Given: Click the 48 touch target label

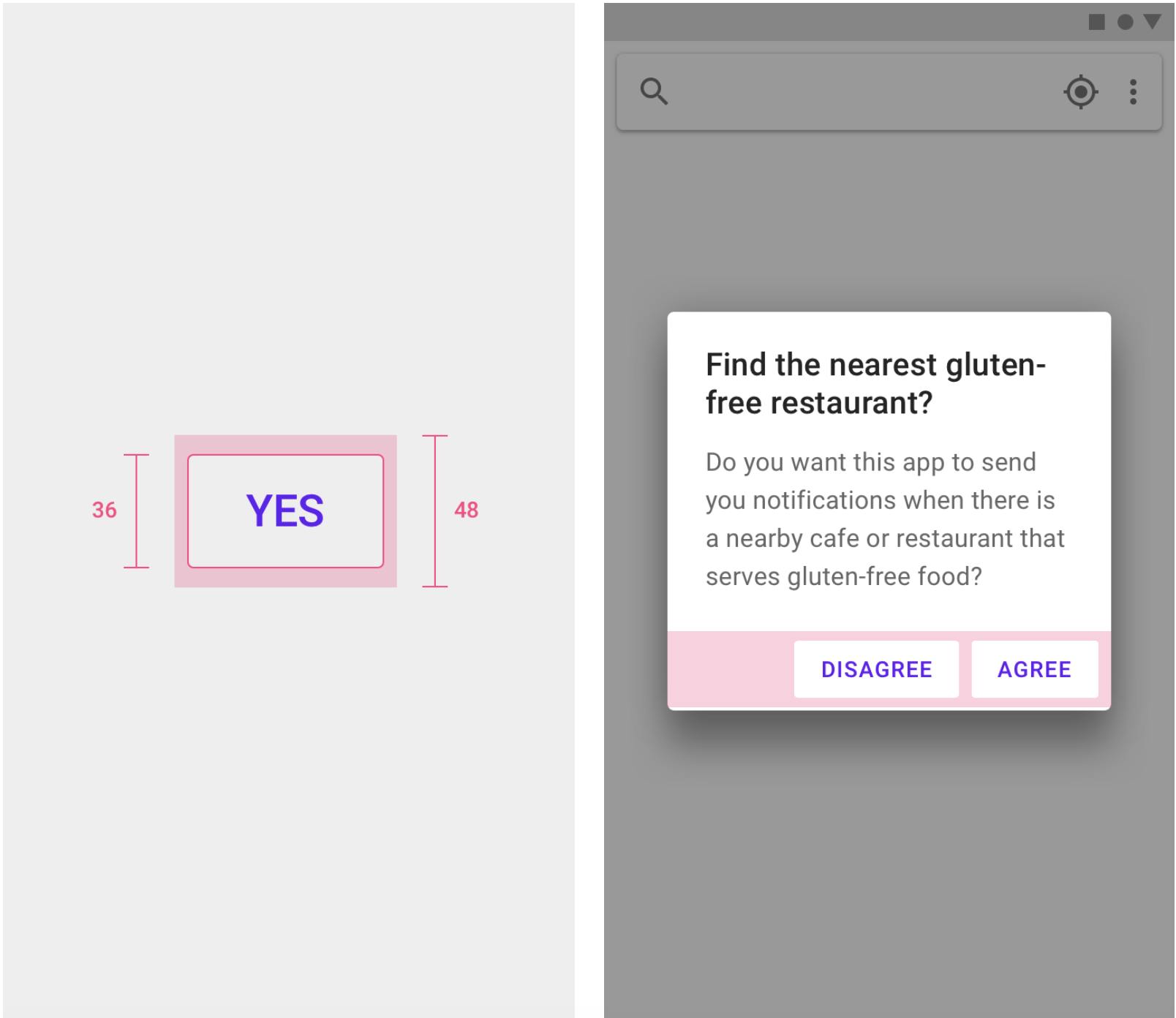Looking at the screenshot, I should pos(466,510).
